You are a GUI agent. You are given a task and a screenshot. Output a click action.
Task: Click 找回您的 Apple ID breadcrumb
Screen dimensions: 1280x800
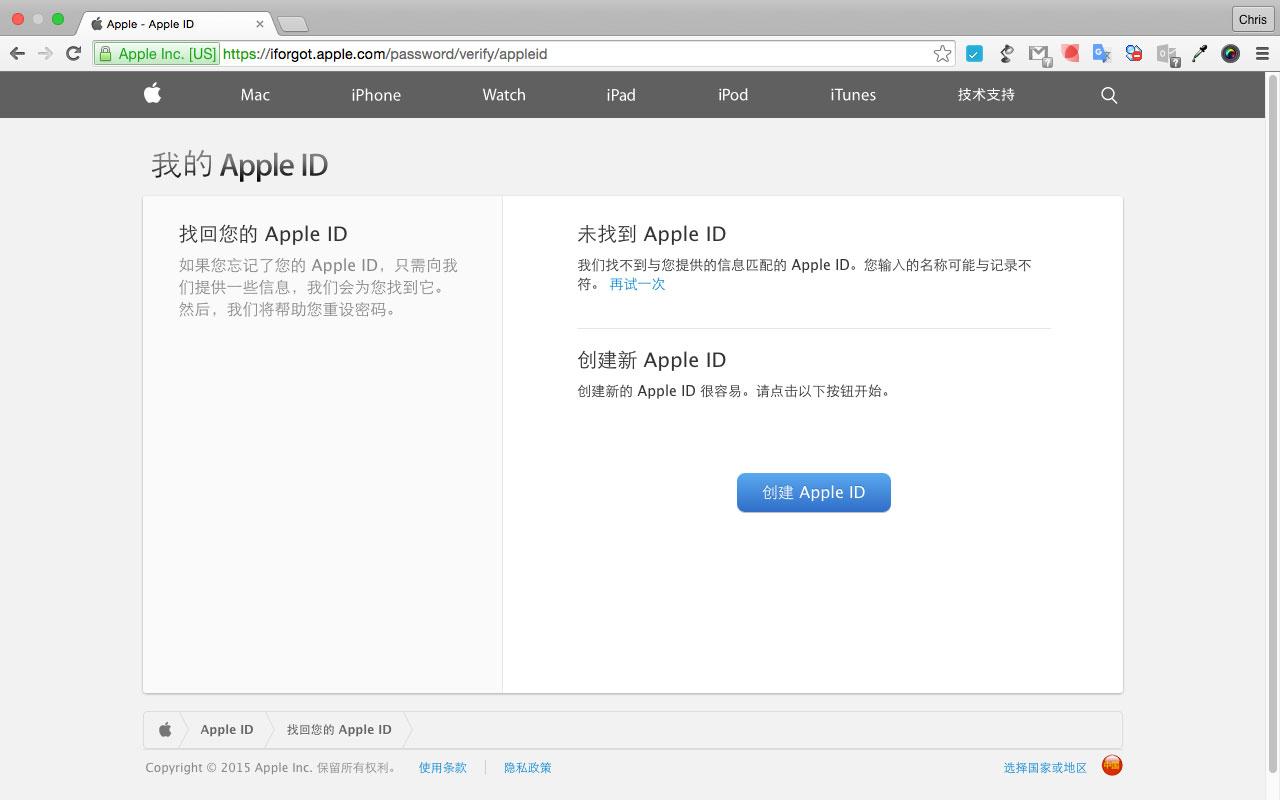[x=339, y=730]
